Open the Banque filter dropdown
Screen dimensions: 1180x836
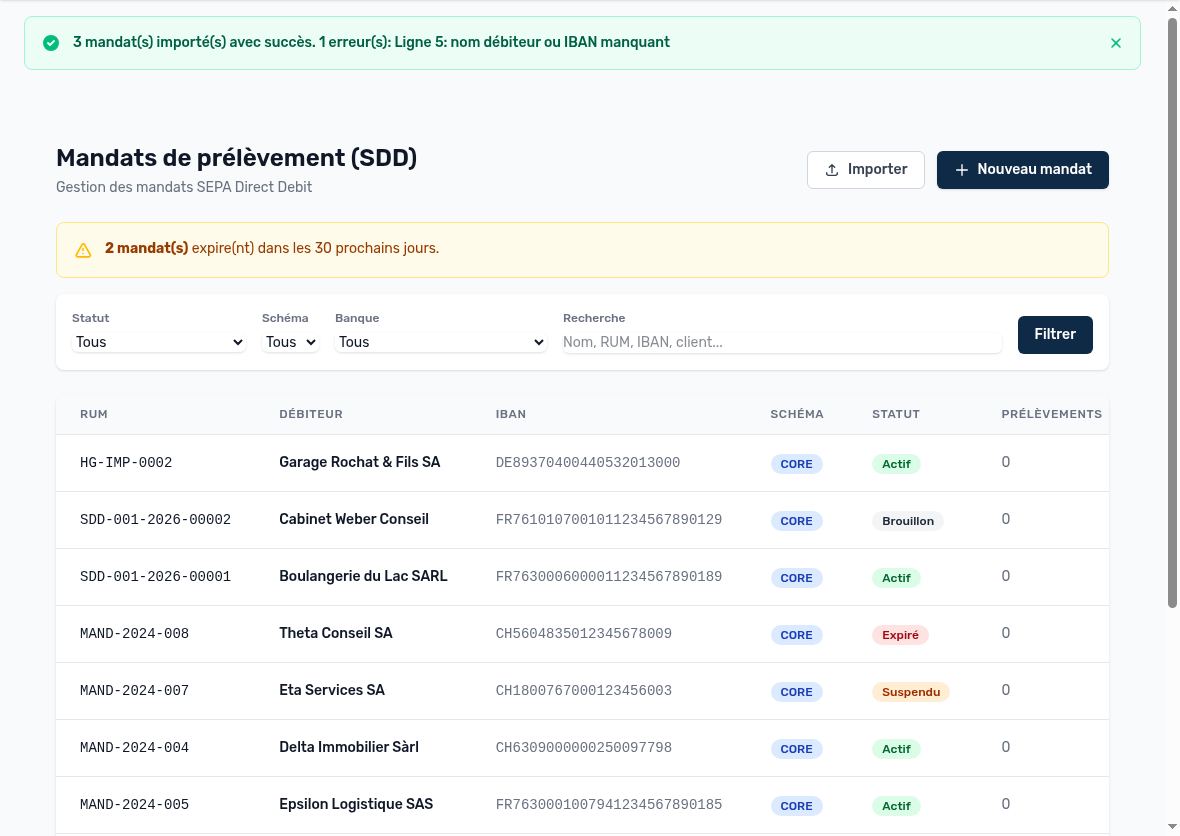(x=441, y=342)
